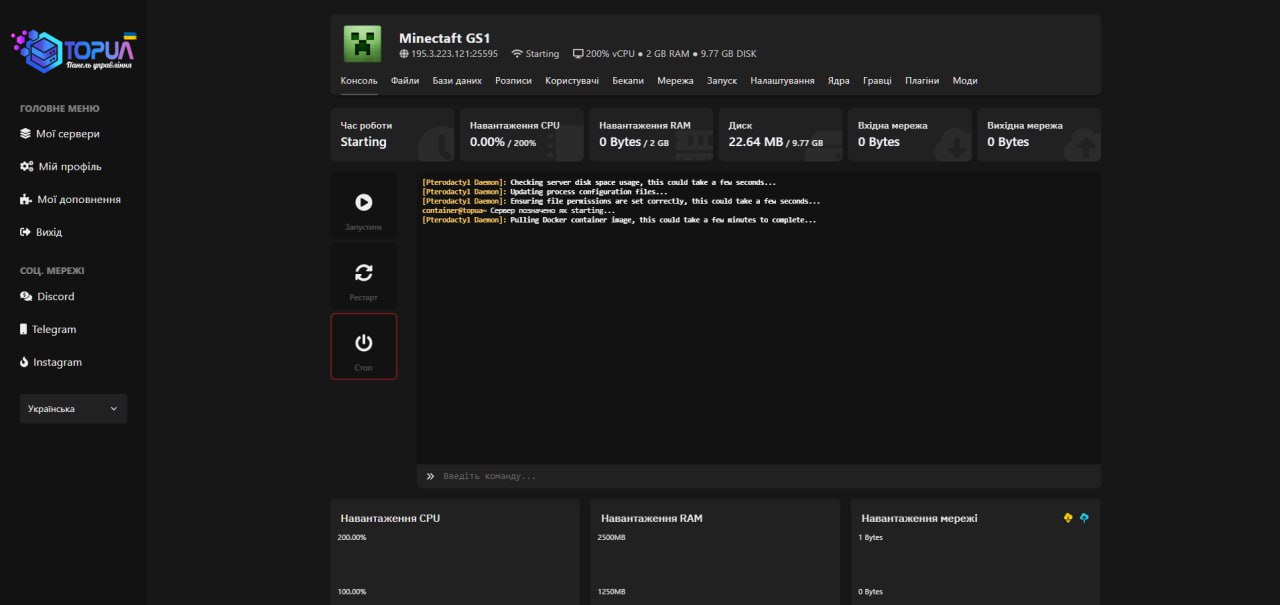The width and height of the screenshot is (1280, 605).
Task: Click the TOPUA logo
Action: tap(73, 49)
